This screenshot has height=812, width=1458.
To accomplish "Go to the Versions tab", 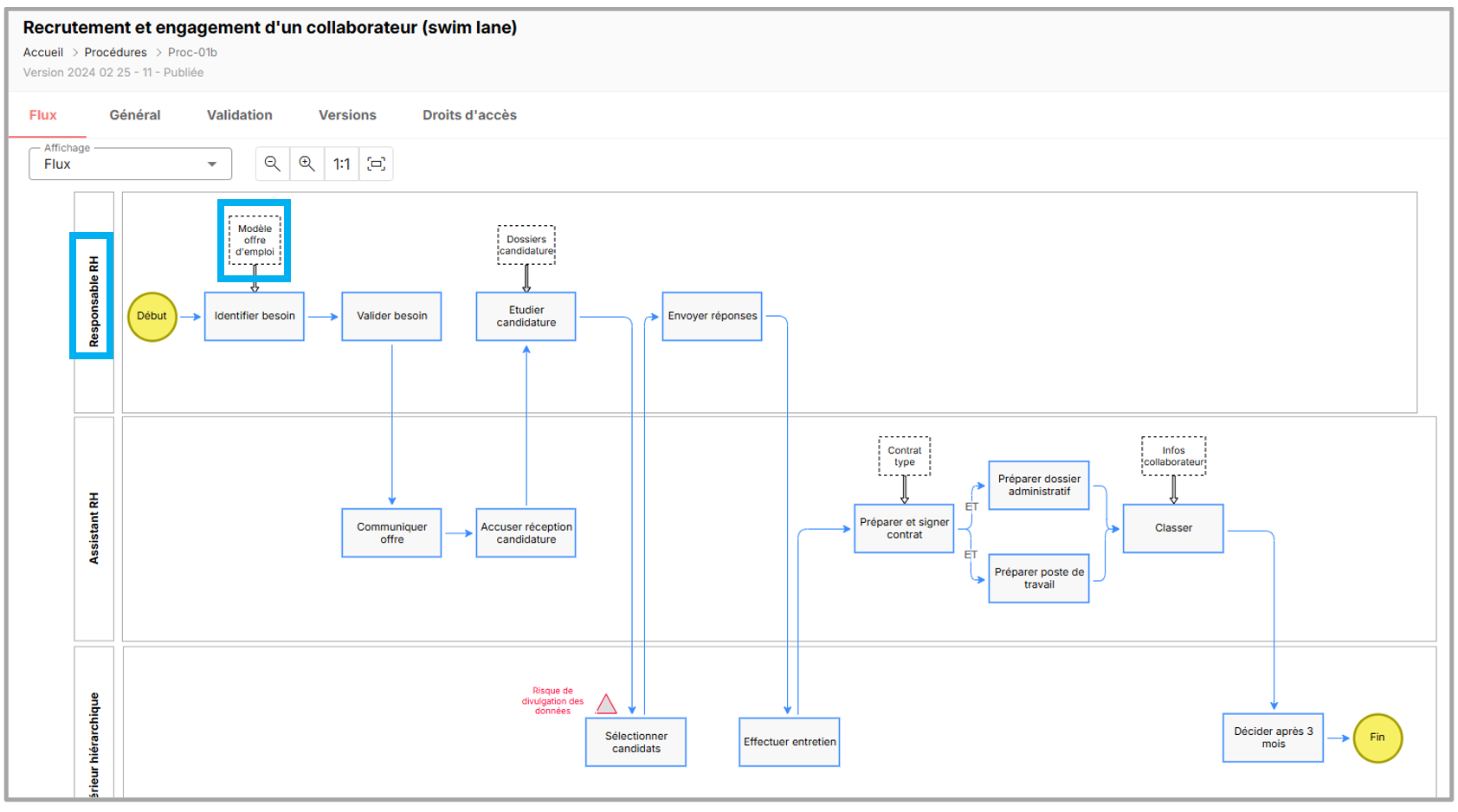I will pos(347,115).
